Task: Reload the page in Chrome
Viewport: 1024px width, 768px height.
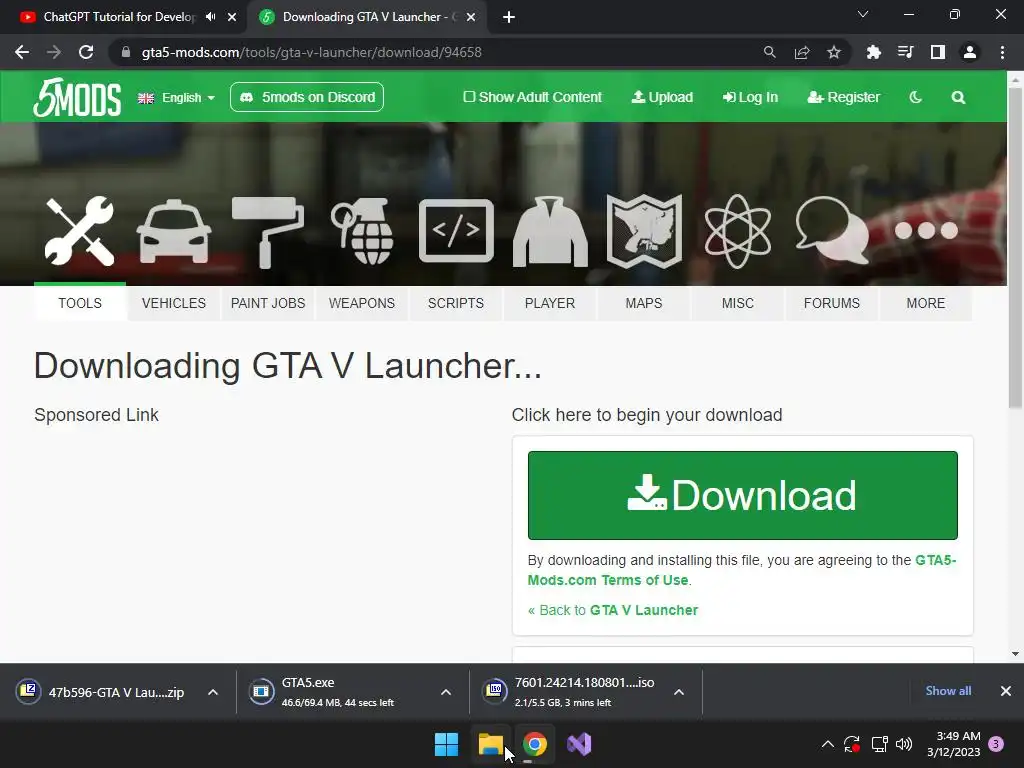Action: 86,52
